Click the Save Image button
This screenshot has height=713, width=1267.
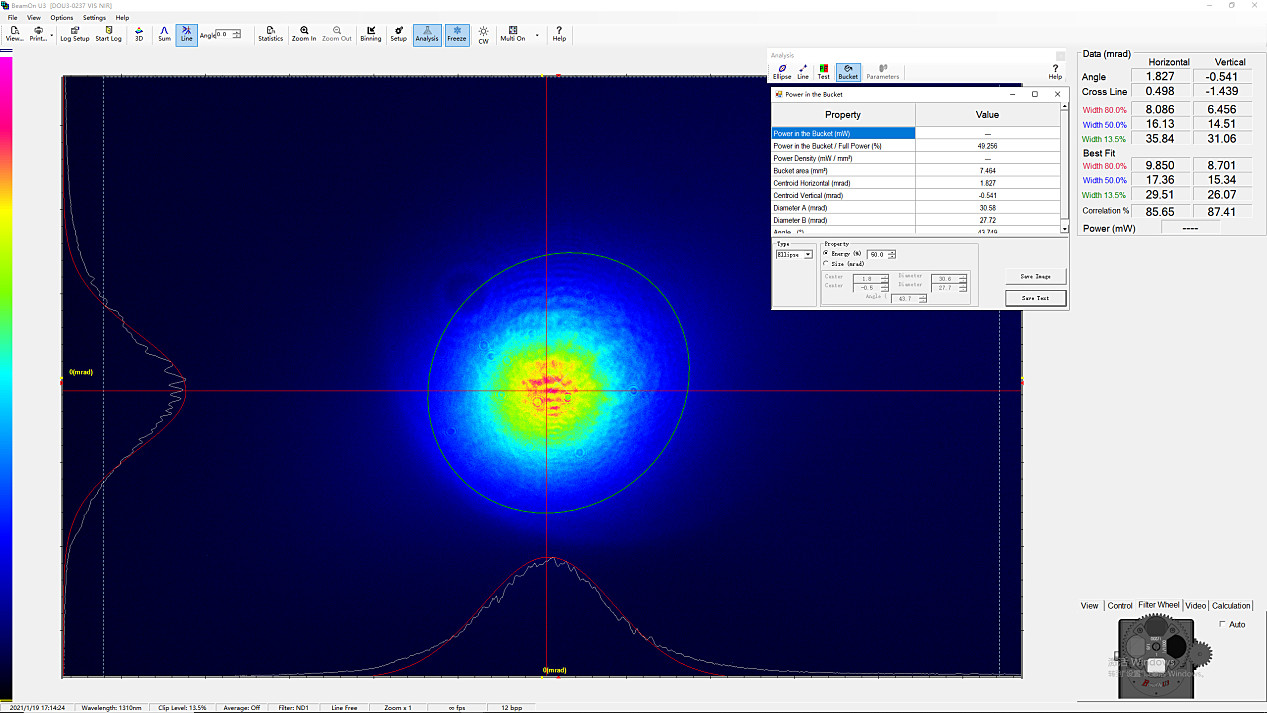(1035, 276)
